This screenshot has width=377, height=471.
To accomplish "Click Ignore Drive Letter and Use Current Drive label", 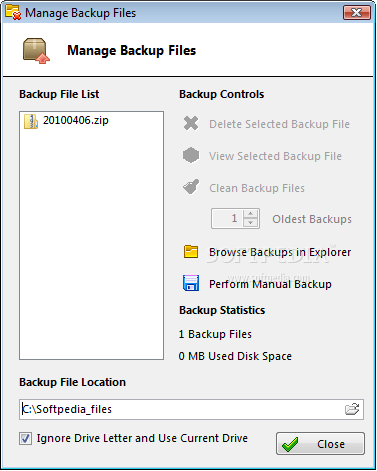I will point(142,438).
